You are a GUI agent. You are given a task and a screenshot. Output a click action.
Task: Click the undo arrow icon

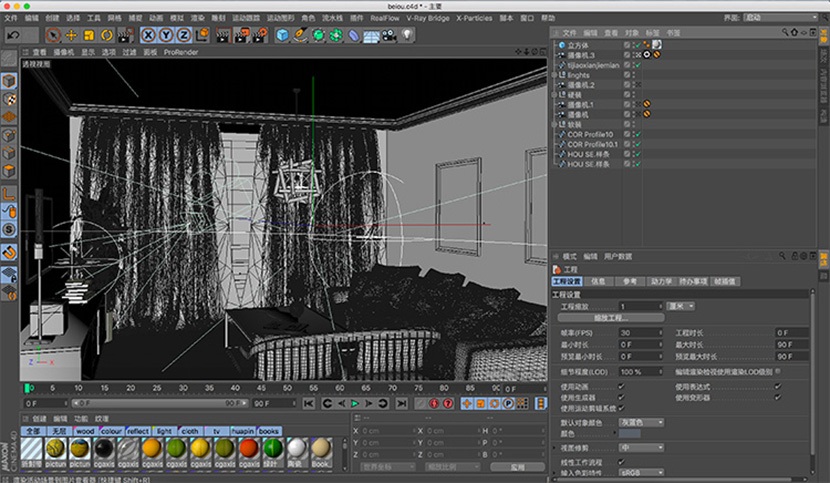coord(13,35)
